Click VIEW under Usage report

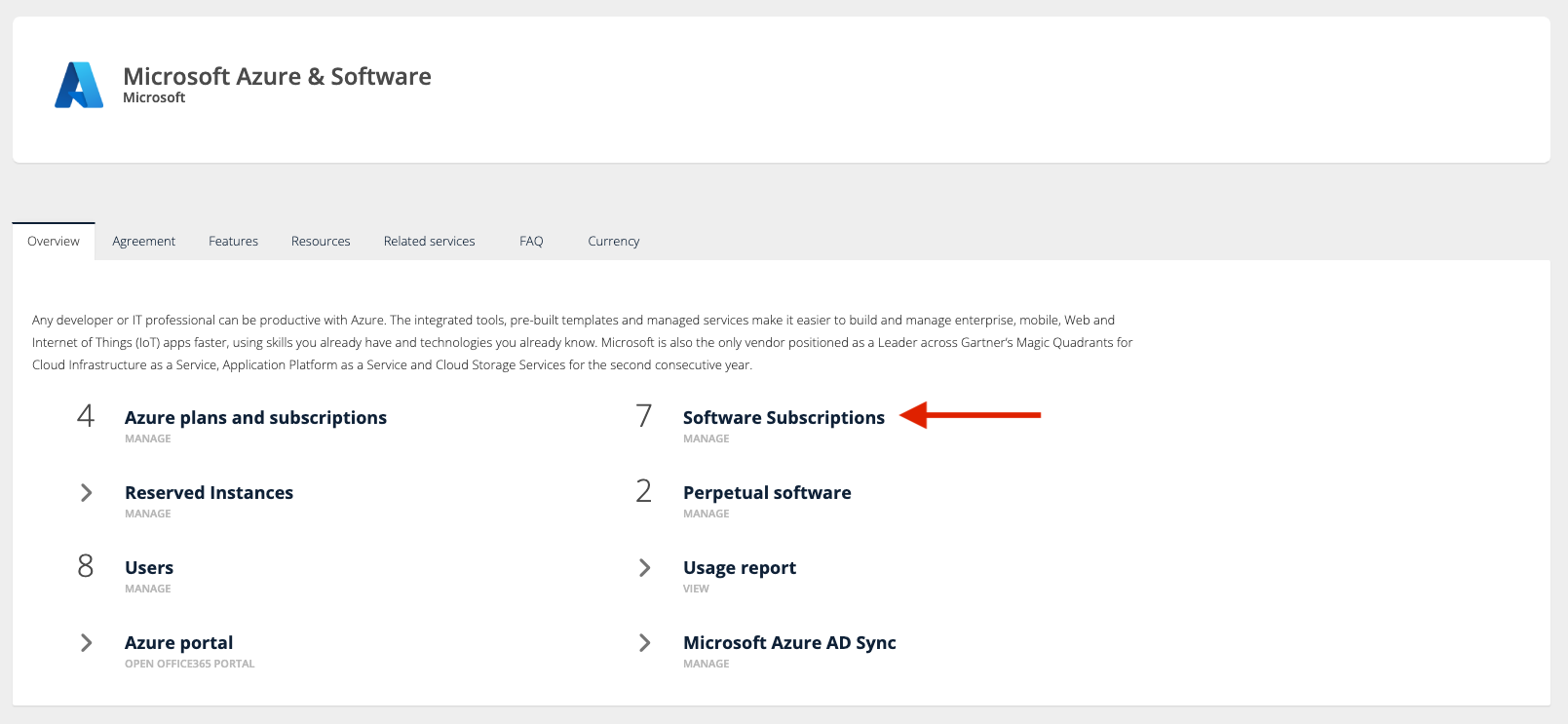pyautogui.click(x=696, y=590)
